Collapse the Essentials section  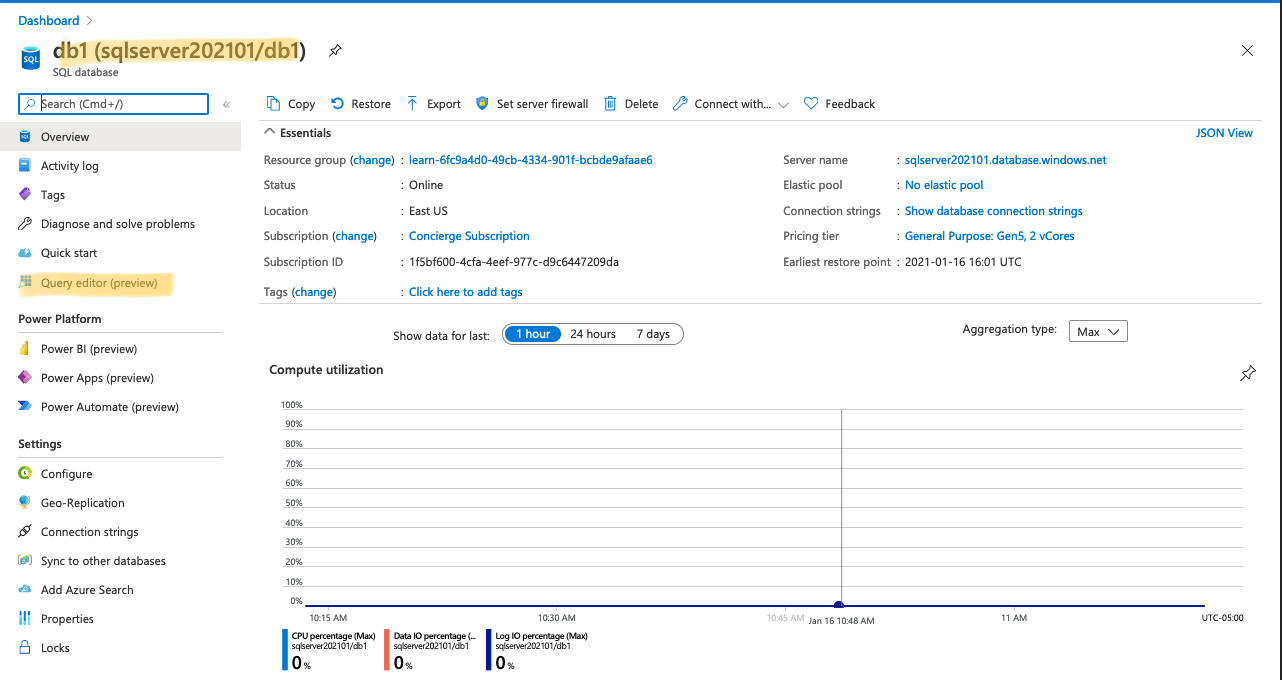tap(268, 132)
